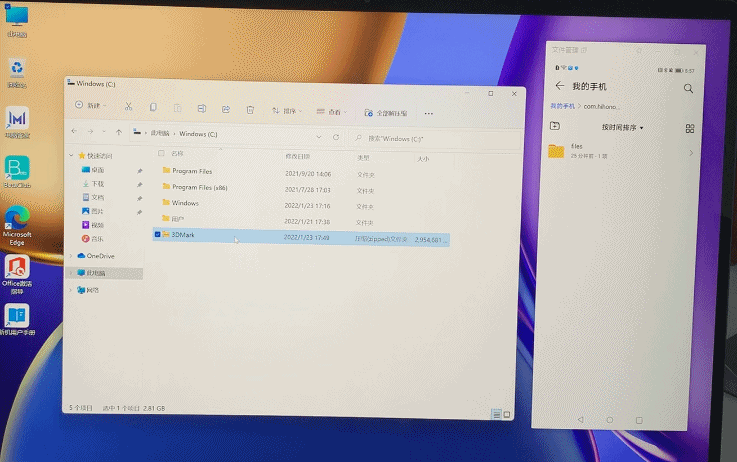Select the Windows folder row
737x462 pixels.
point(301,204)
